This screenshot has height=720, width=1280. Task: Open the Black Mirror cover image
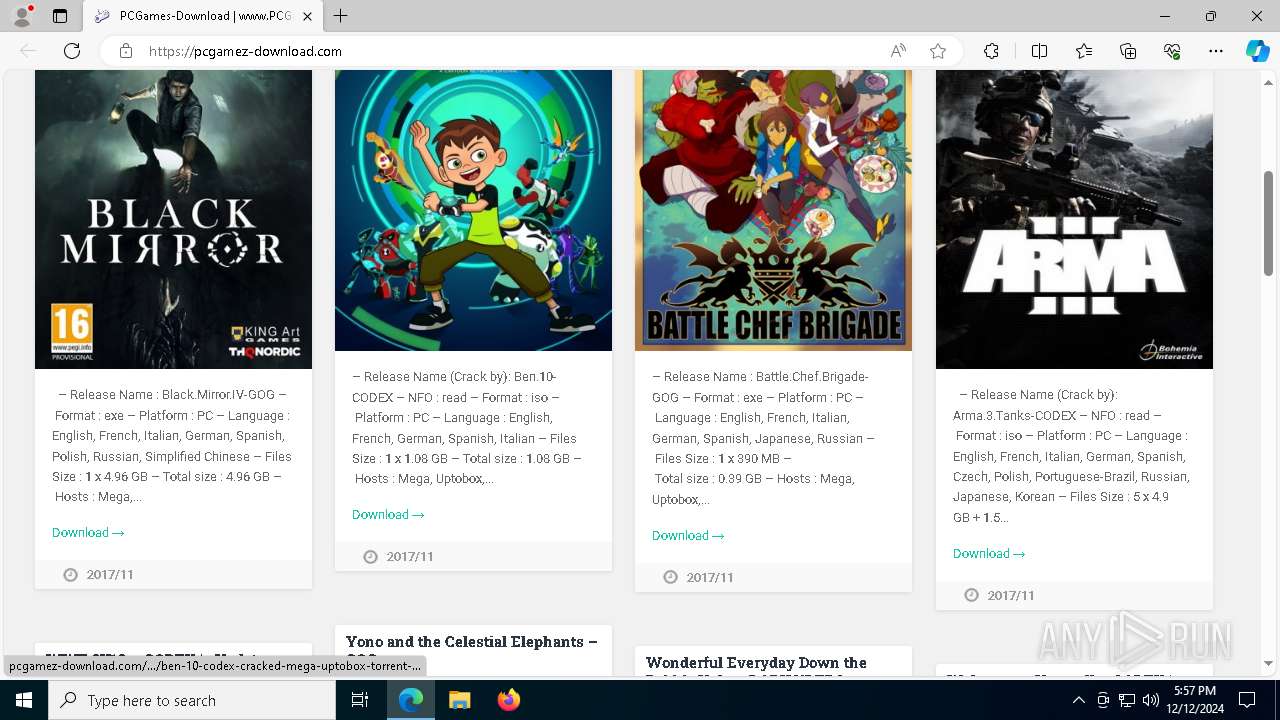coord(173,219)
